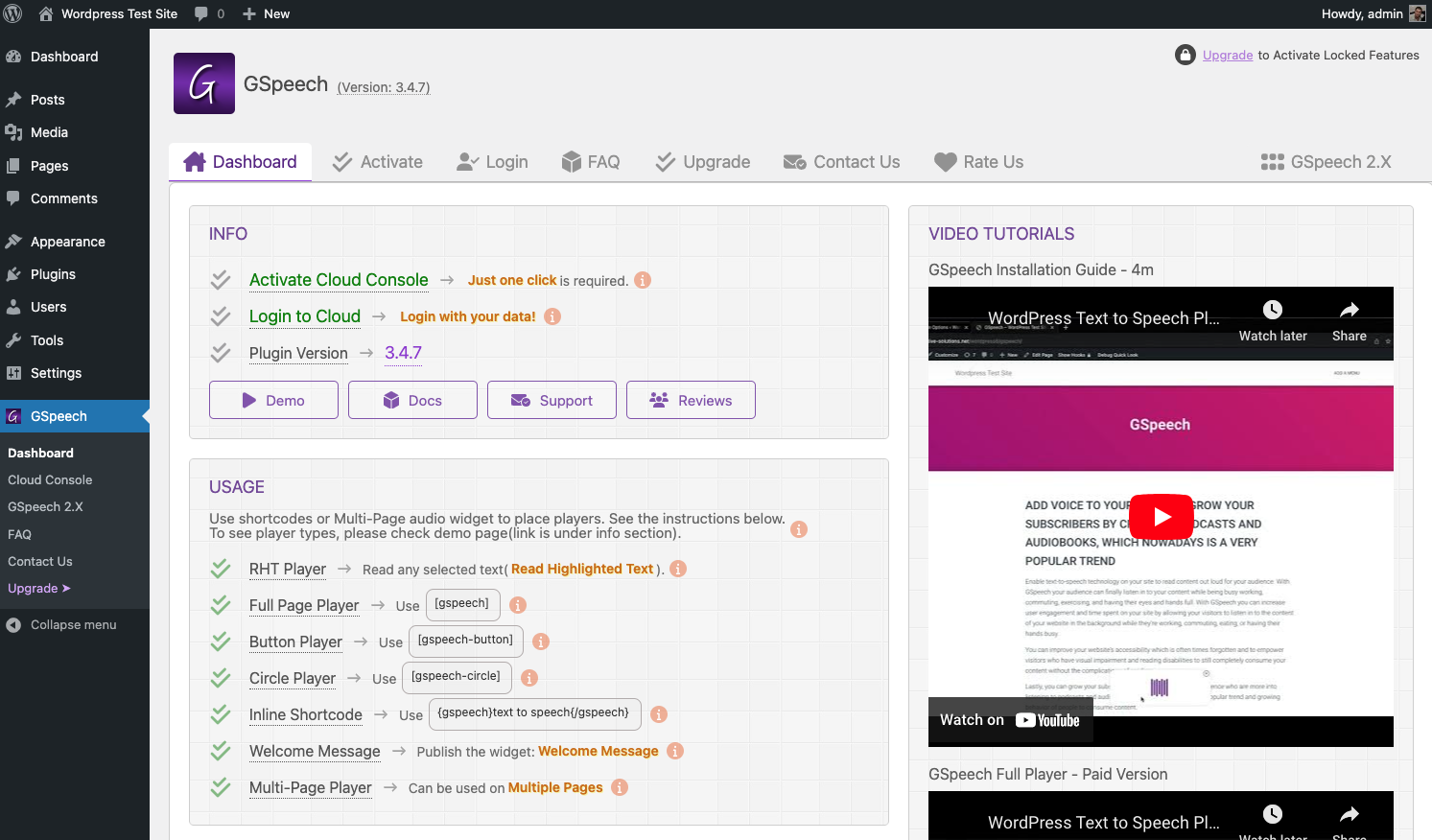Open Contact Us submenu item in sidebar

tap(40, 561)
